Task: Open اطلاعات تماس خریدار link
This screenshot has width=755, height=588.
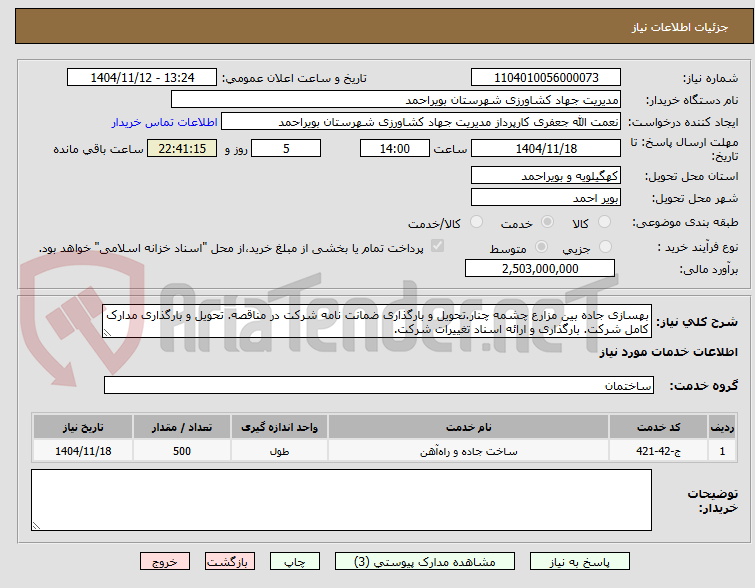Action: [x=165, y=122]
